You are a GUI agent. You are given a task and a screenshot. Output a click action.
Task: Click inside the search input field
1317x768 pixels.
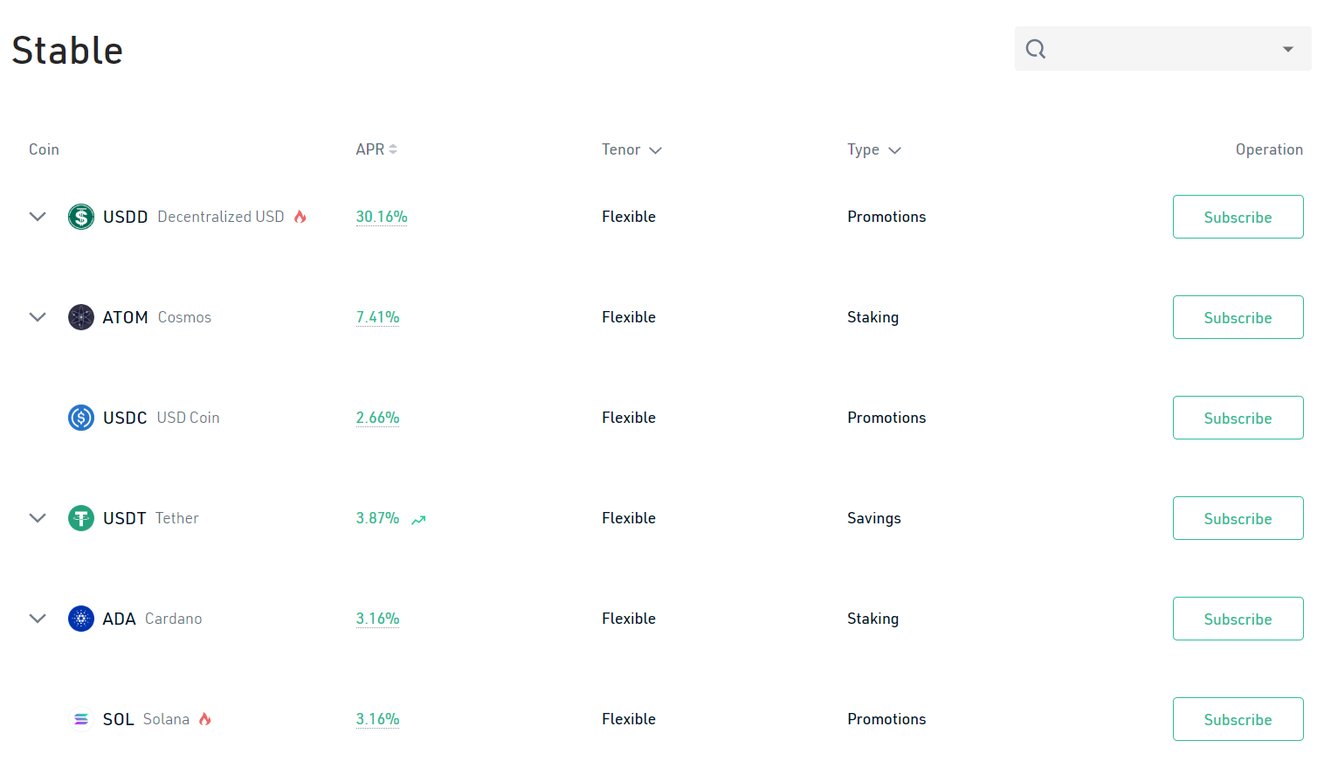[1150, 48]
